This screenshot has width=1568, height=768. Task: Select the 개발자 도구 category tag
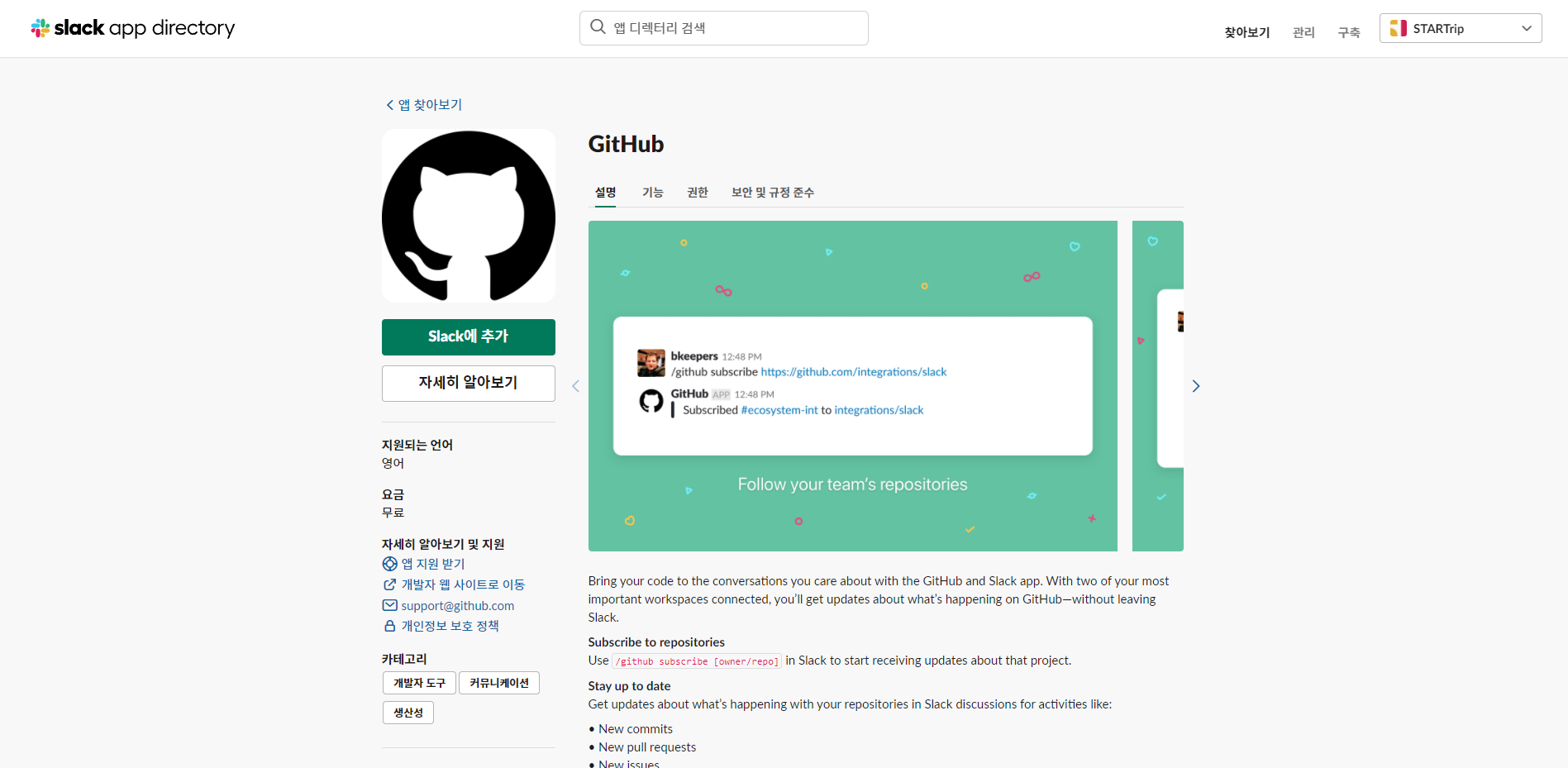click(419, 683)
